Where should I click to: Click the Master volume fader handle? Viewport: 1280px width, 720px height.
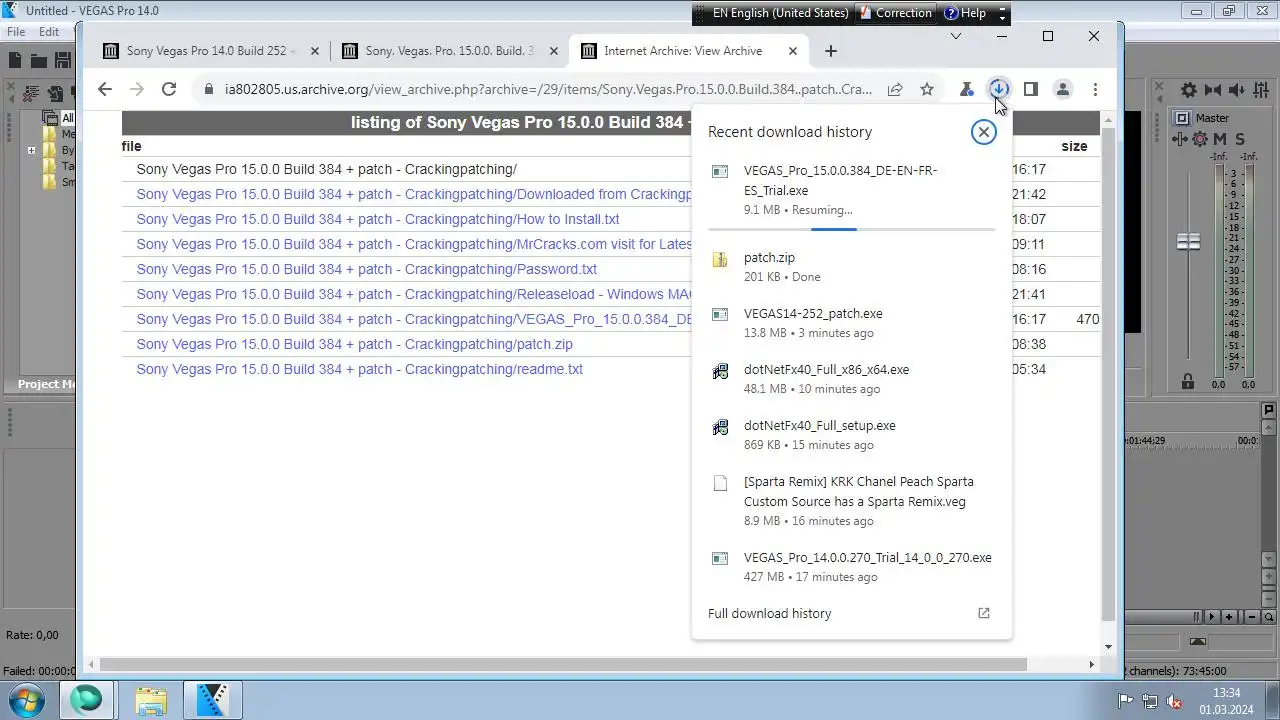[x=1188, y=242]
